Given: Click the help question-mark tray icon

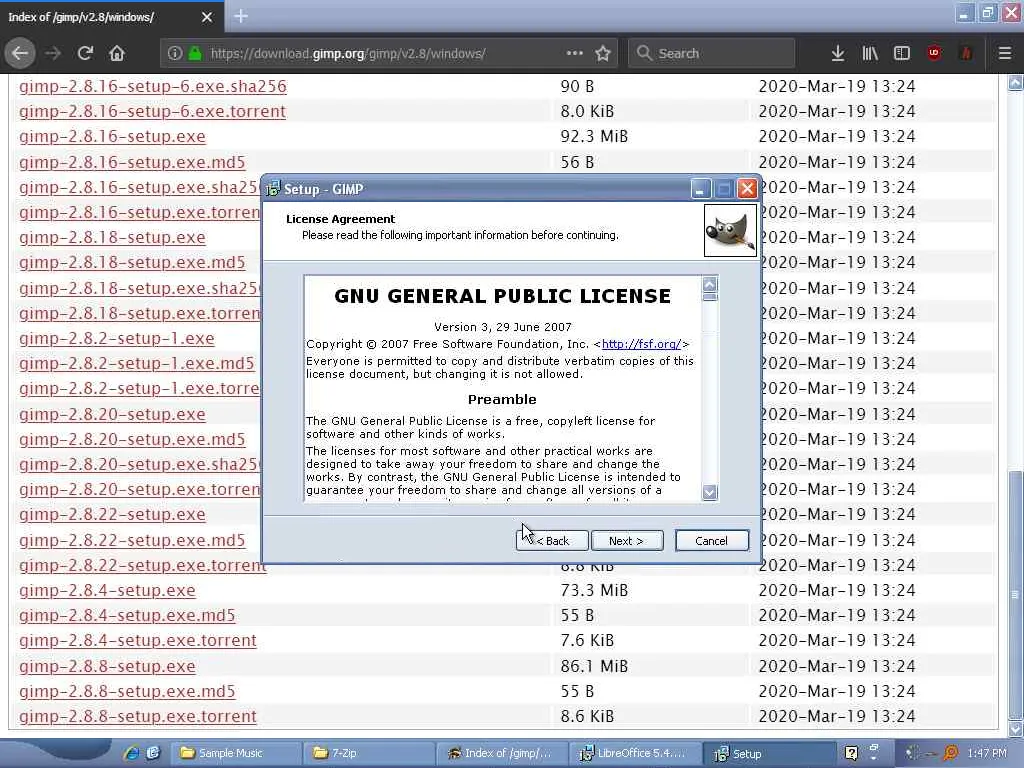Looking at the screenshot, I should pos(851,753).
